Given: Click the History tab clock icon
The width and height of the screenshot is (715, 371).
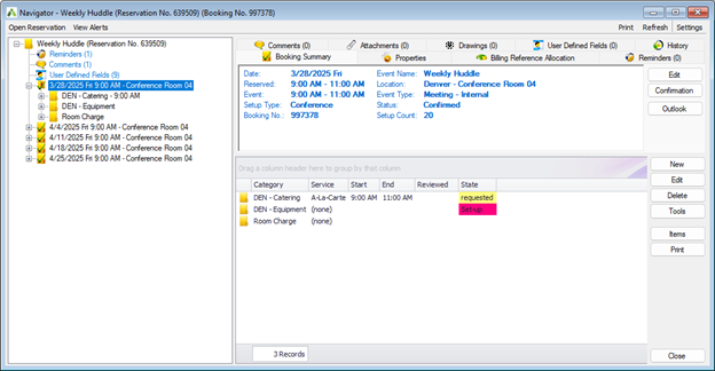Looking at the screenshot, I should pos(658,45).
